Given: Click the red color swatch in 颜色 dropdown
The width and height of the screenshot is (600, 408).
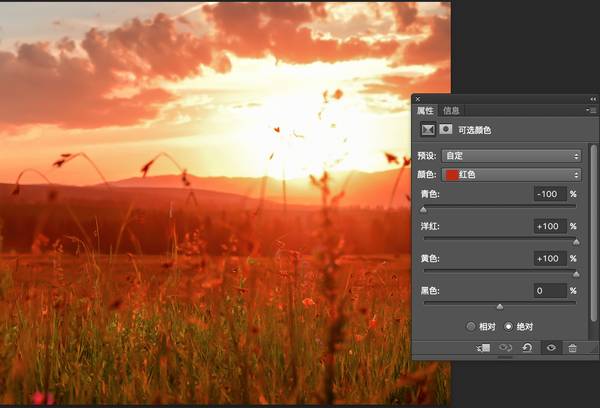Looking at the screenshot, I should 452,175.
